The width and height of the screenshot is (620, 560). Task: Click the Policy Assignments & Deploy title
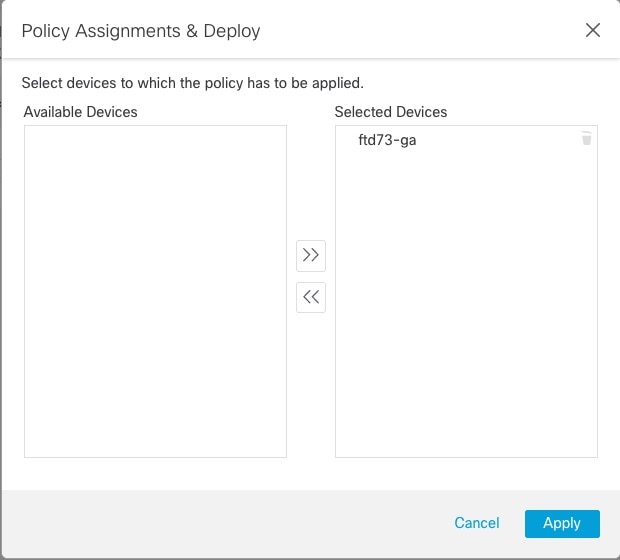point(141,31)
